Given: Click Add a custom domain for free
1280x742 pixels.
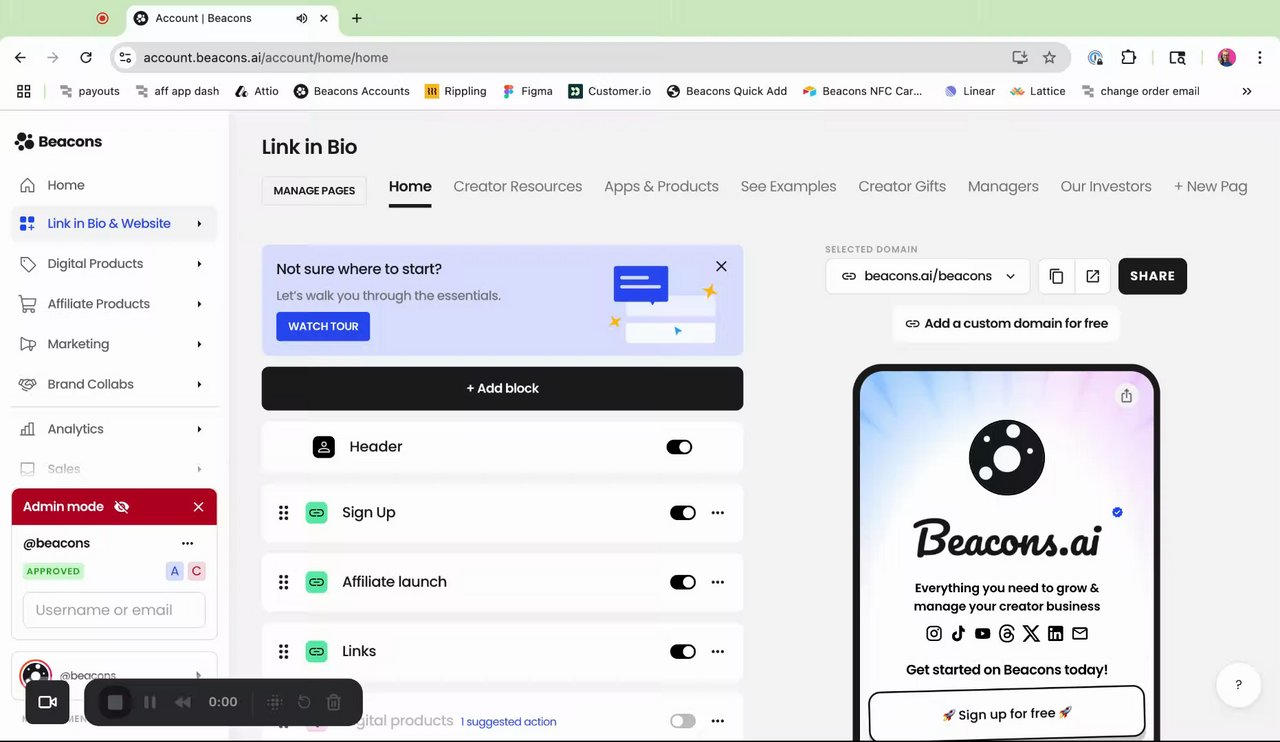Looking at the screenshot, I should (x=1006, y=323).
